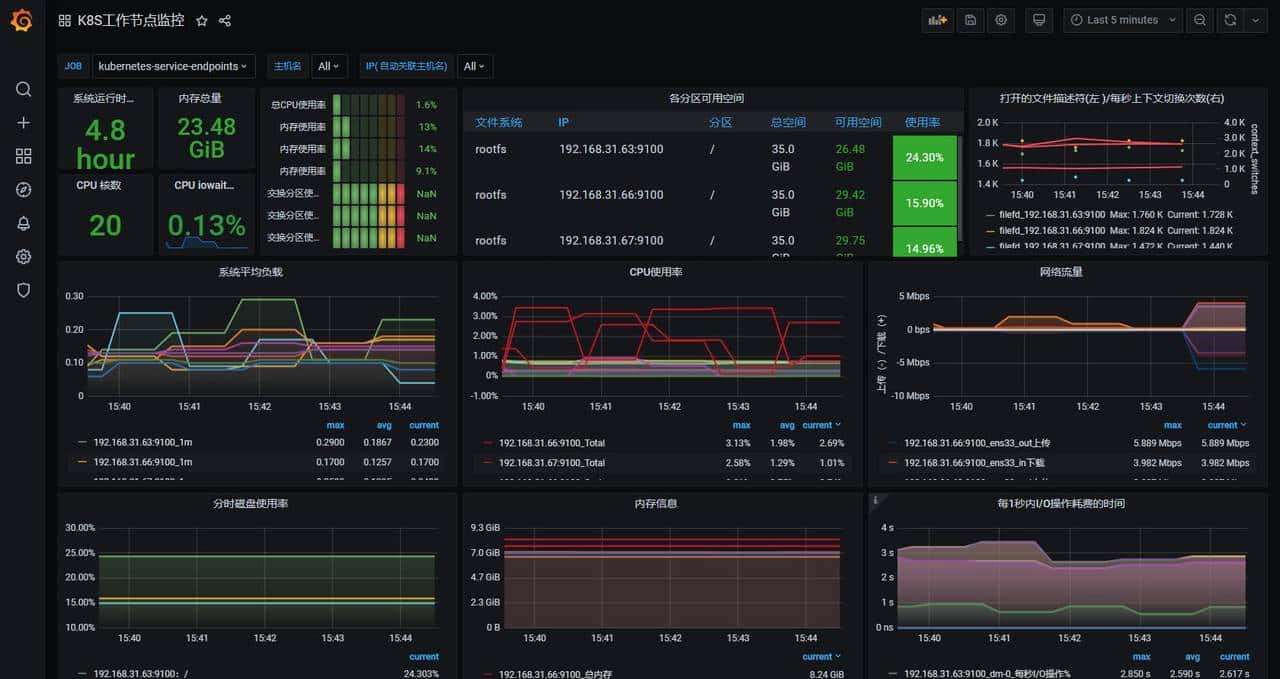Open dashboard settings with the gear icon
Screen dimensions: 1280x679
click(1001, 20)
